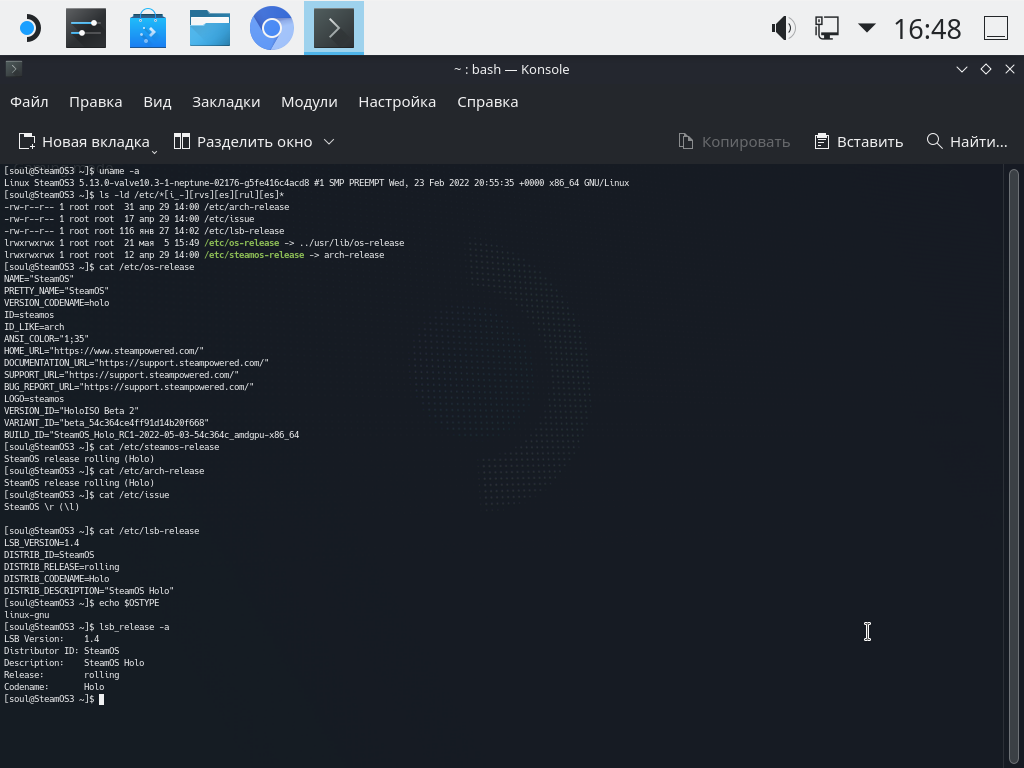Click the last terminal prompt cursor

(x=101, y=699)
